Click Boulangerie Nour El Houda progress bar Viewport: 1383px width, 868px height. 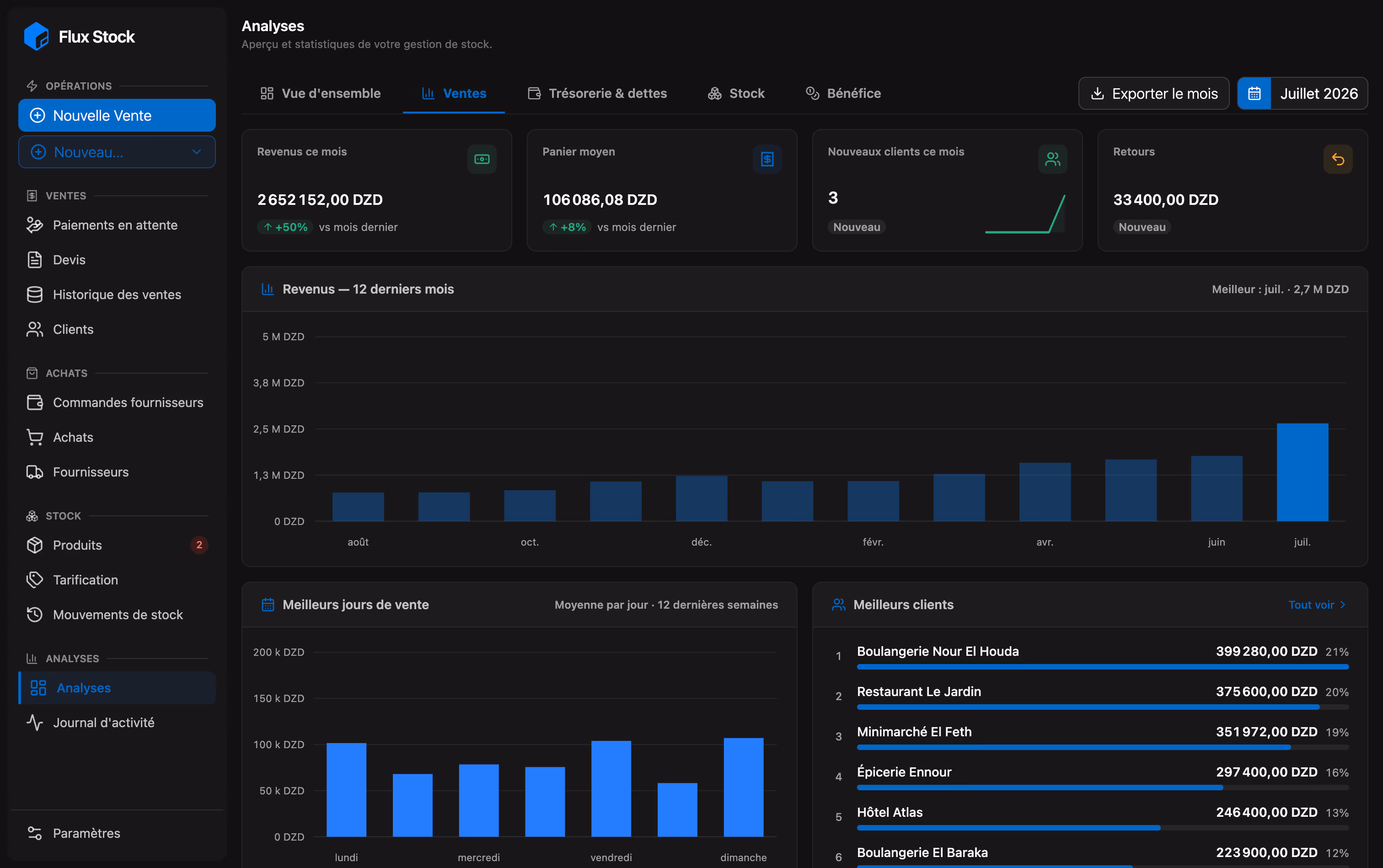point(1102,666)
